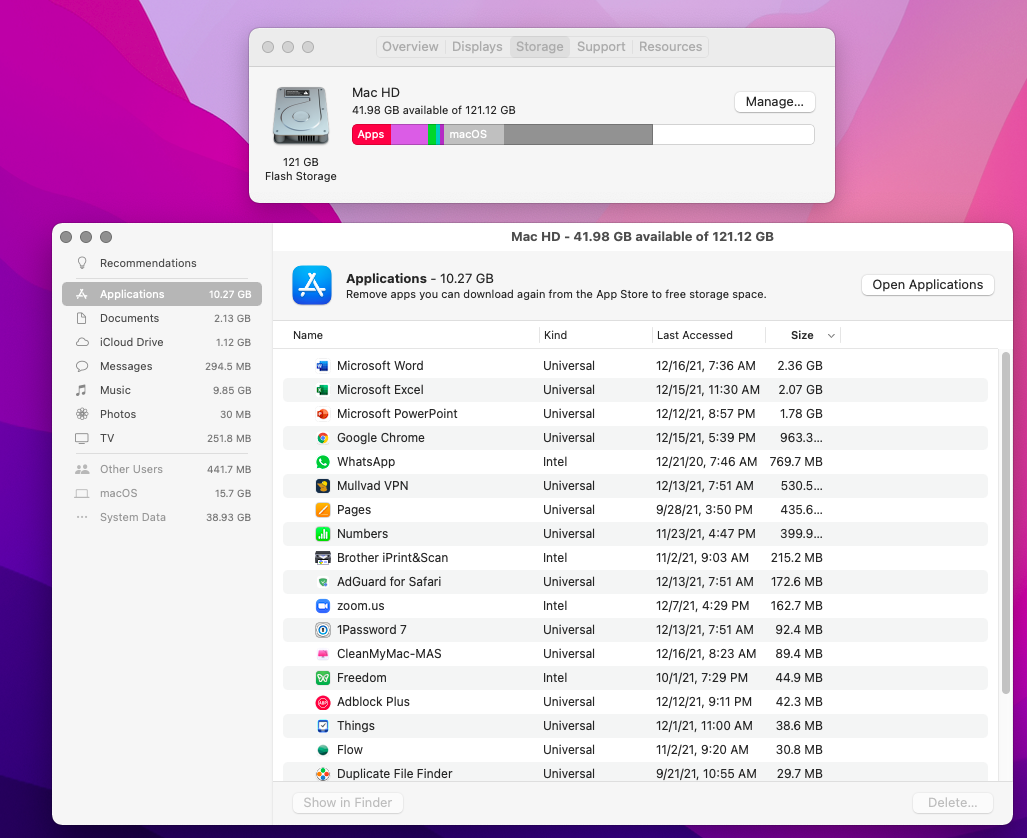Image resolution: width=1027 pixels, height=838 pixels.
Task: Click the Google Chrome app icon
Action: [x=322, y=438]
